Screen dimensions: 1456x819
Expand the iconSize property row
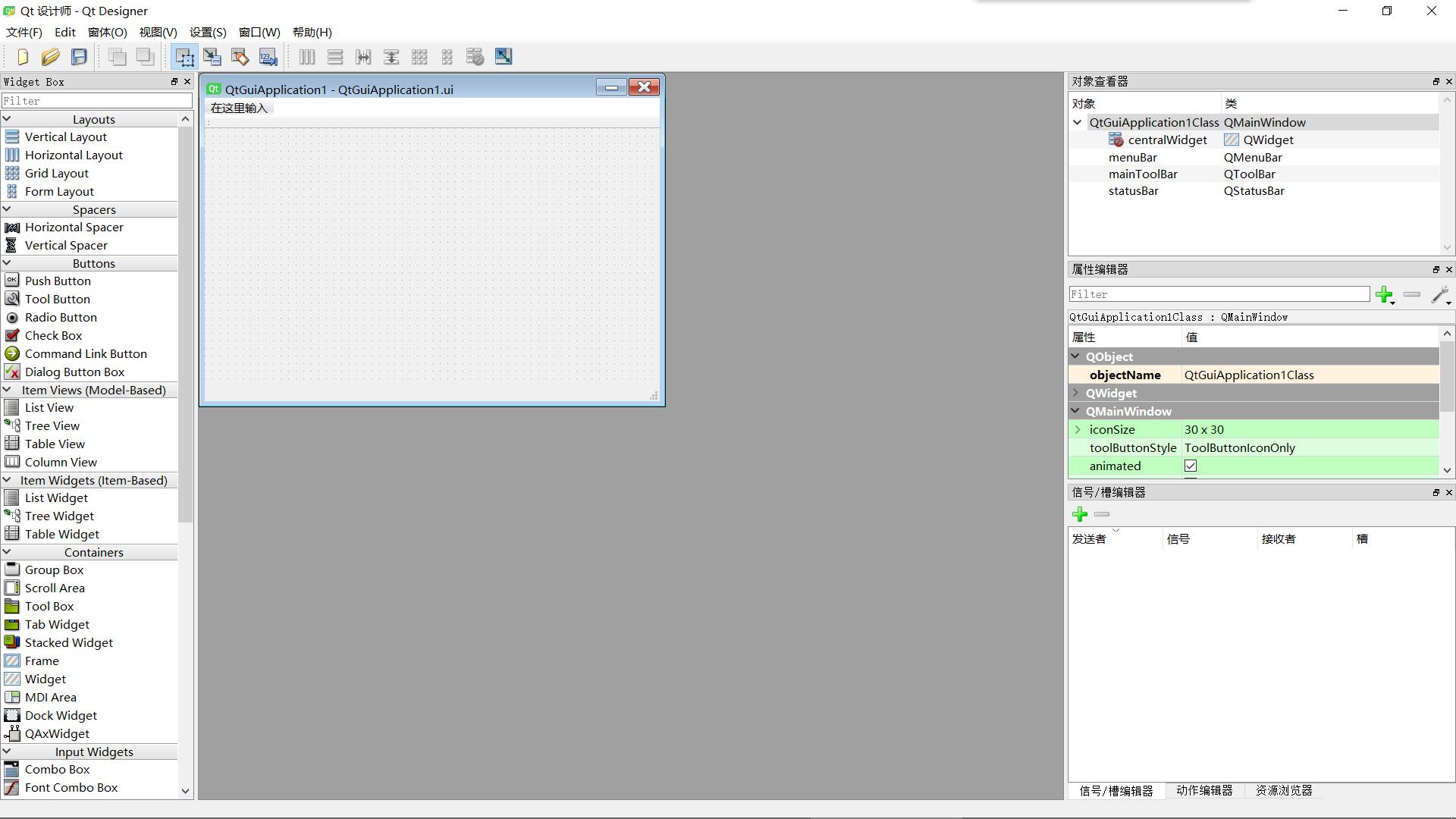(1078, 430)
